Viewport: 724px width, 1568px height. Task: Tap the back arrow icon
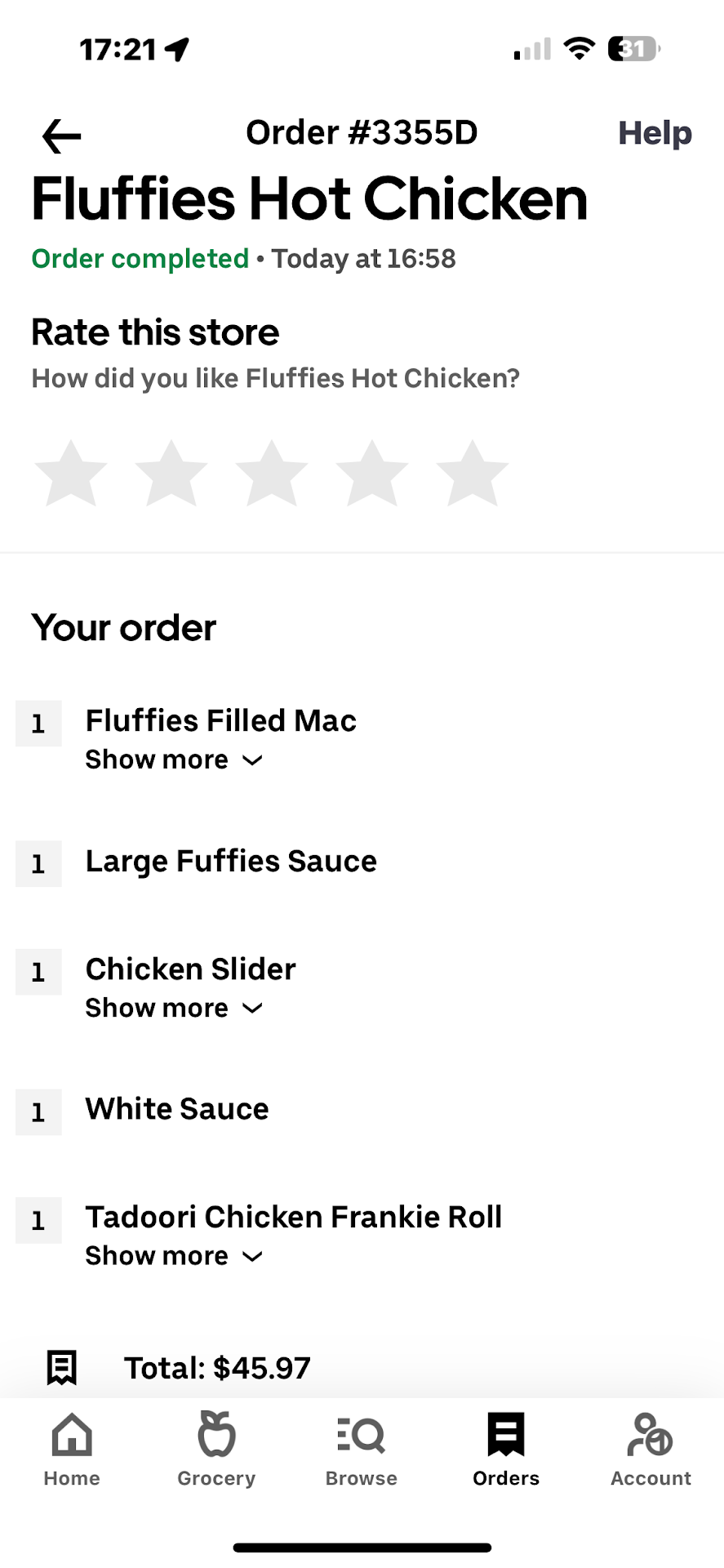[61, 136]
